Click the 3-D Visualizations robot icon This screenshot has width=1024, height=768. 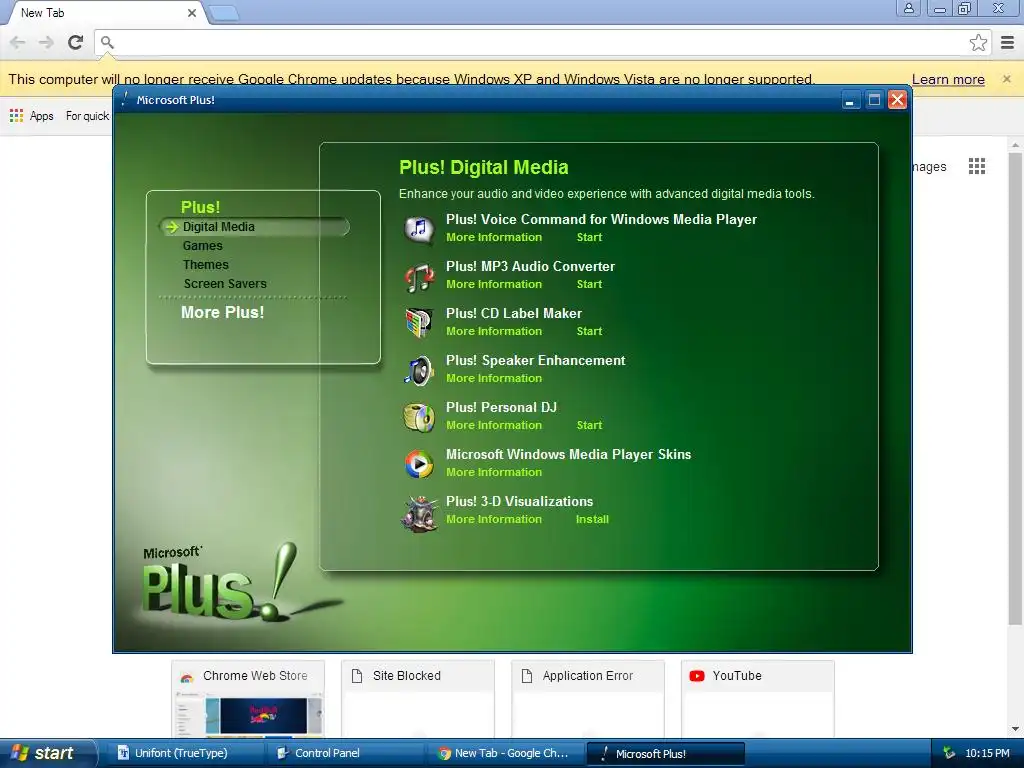tap(419, 513)
